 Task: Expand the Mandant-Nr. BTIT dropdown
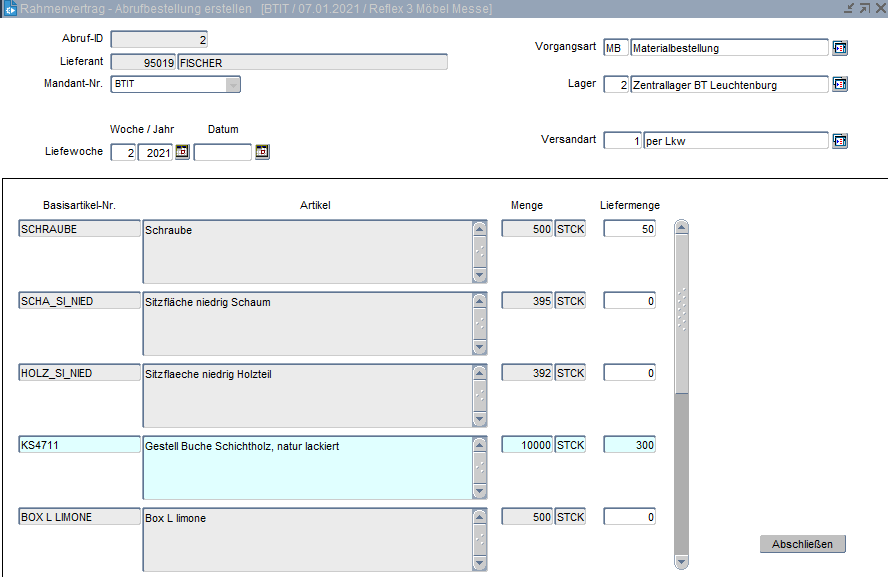click(233, 84)
